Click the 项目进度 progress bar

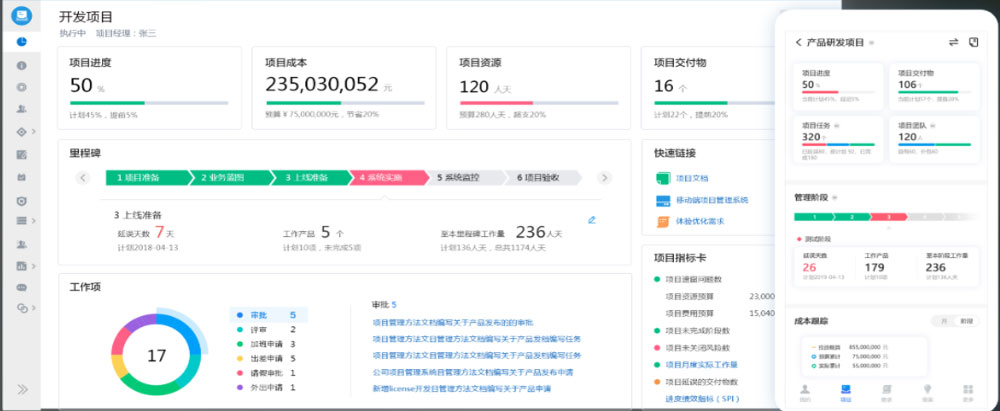coord(149,103)
